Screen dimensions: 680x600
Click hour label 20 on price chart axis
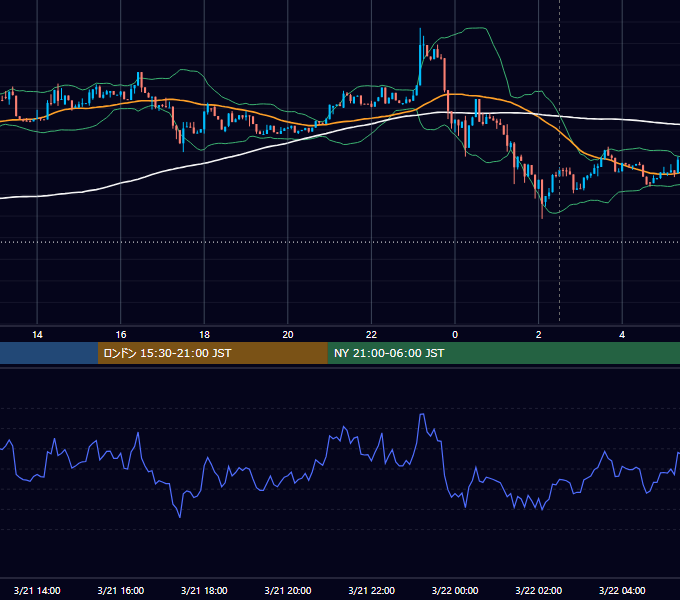point(288,335)
